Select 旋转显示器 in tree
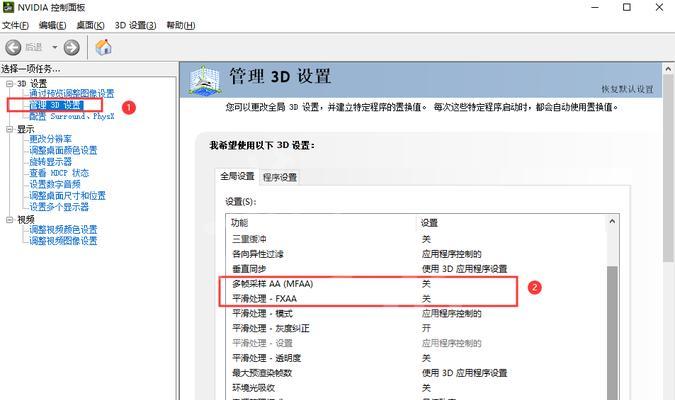The width and height of the screenshot is (675, 400). [x=50, y=161]
